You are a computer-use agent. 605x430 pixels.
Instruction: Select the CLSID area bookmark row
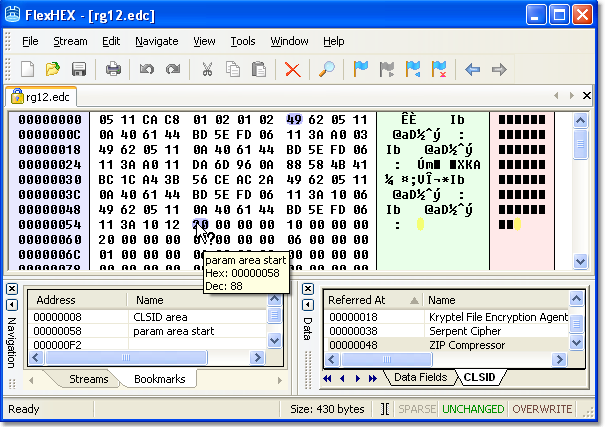pos(148,317)
